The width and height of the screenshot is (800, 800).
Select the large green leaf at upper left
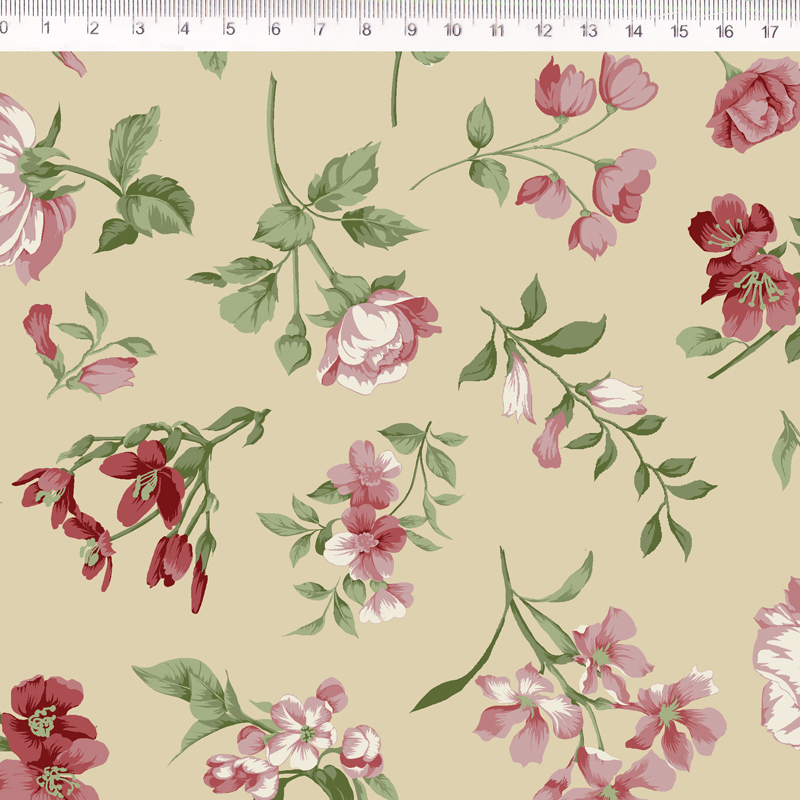pos(133,143)
